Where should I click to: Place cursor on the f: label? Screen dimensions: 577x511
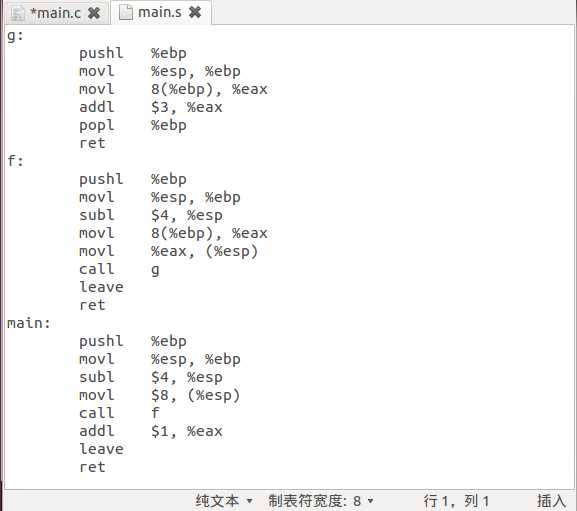[15, 161]
